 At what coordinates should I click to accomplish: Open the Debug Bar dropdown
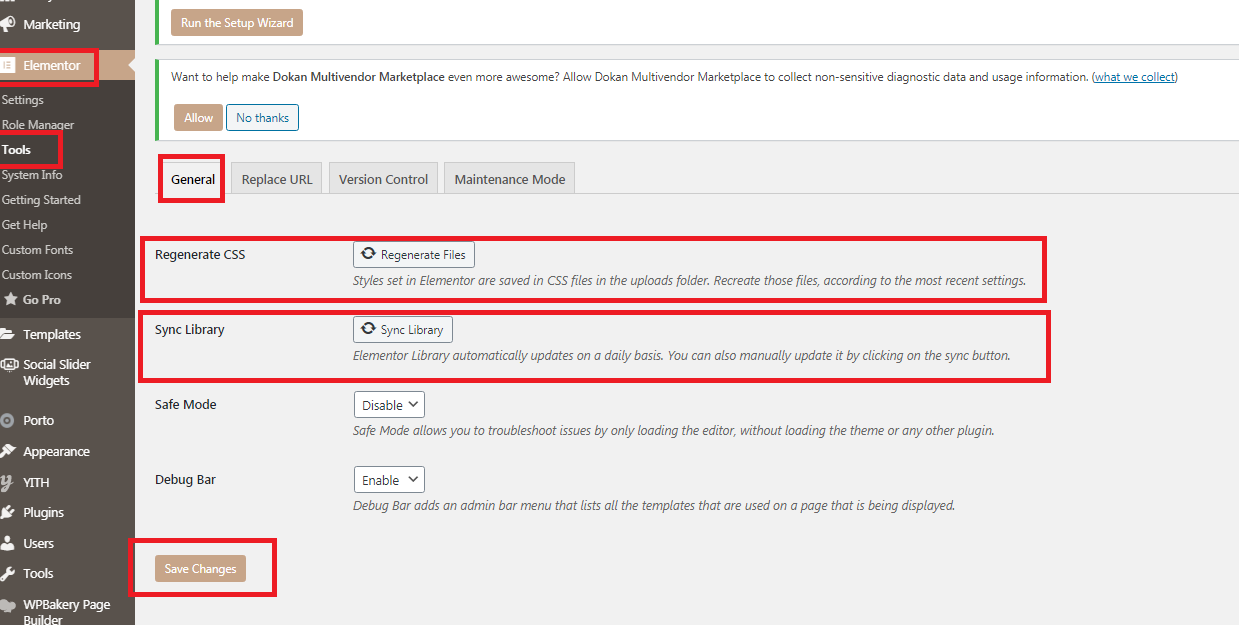pyautogui.click(x=389, y=480)
